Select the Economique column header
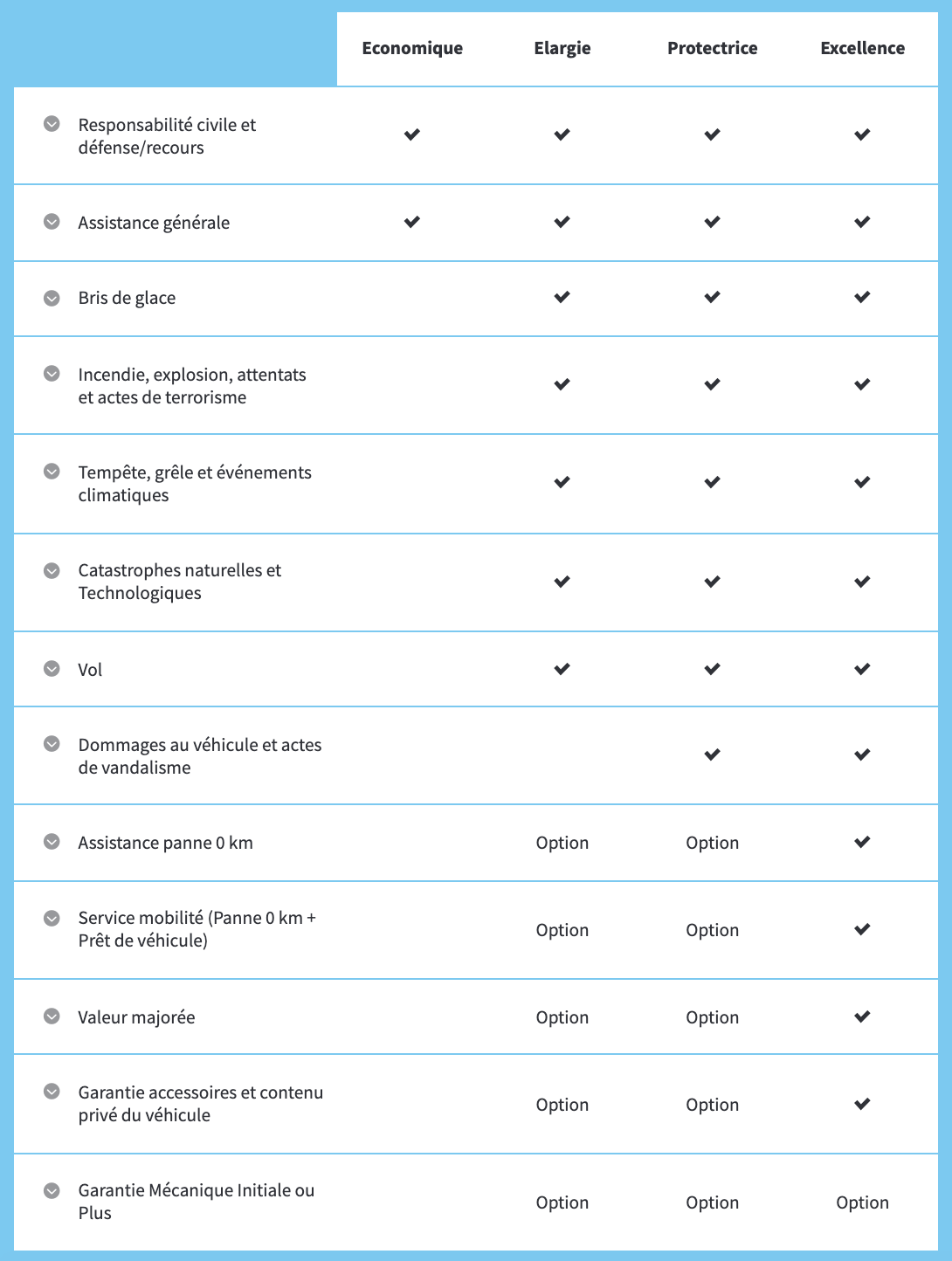Screen dimensions: 952x1261 point(411,48)
